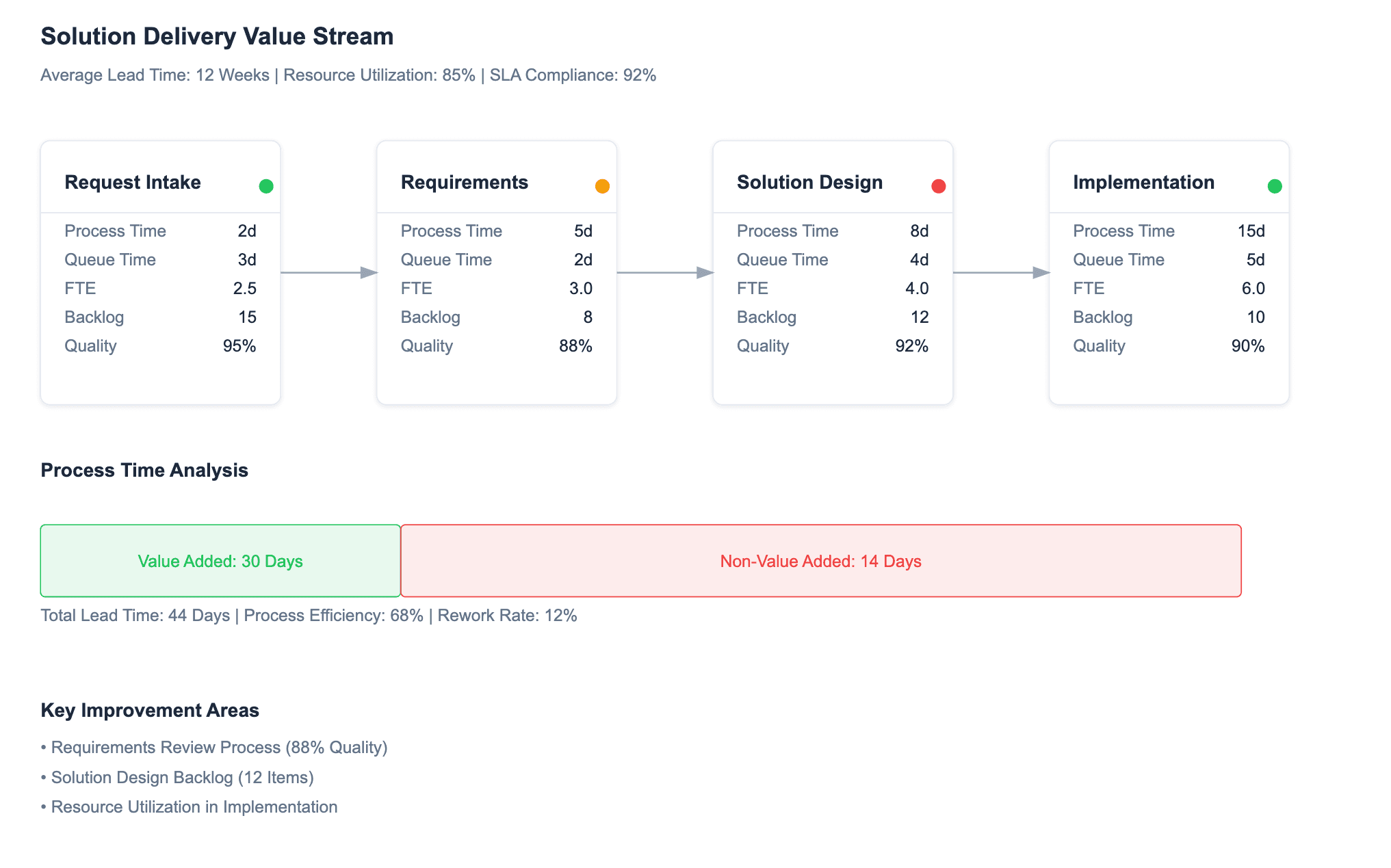
Task: Click the red status dot on Solution Design
Action: 939,186
